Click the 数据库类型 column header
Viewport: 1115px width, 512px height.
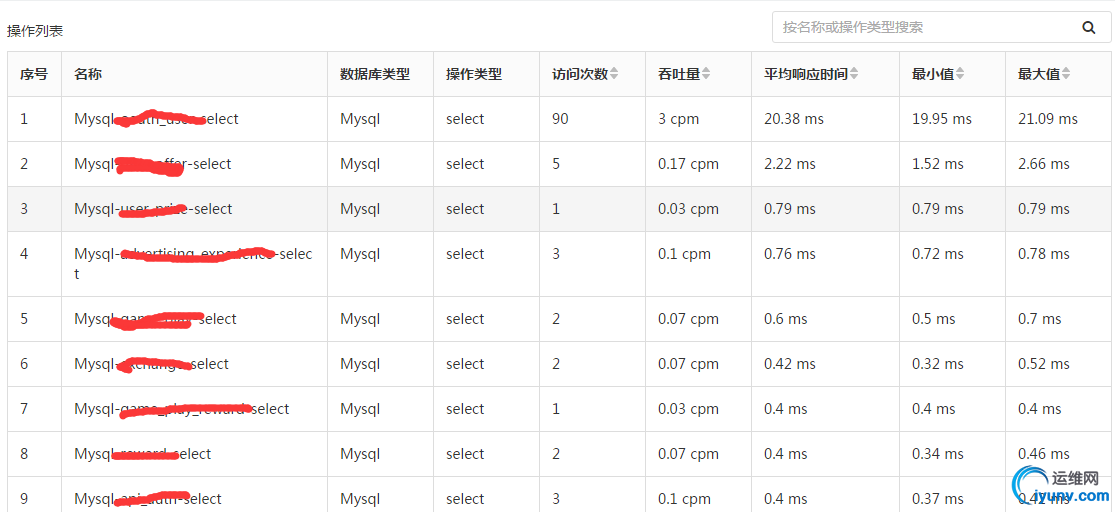tap(375, 74)
